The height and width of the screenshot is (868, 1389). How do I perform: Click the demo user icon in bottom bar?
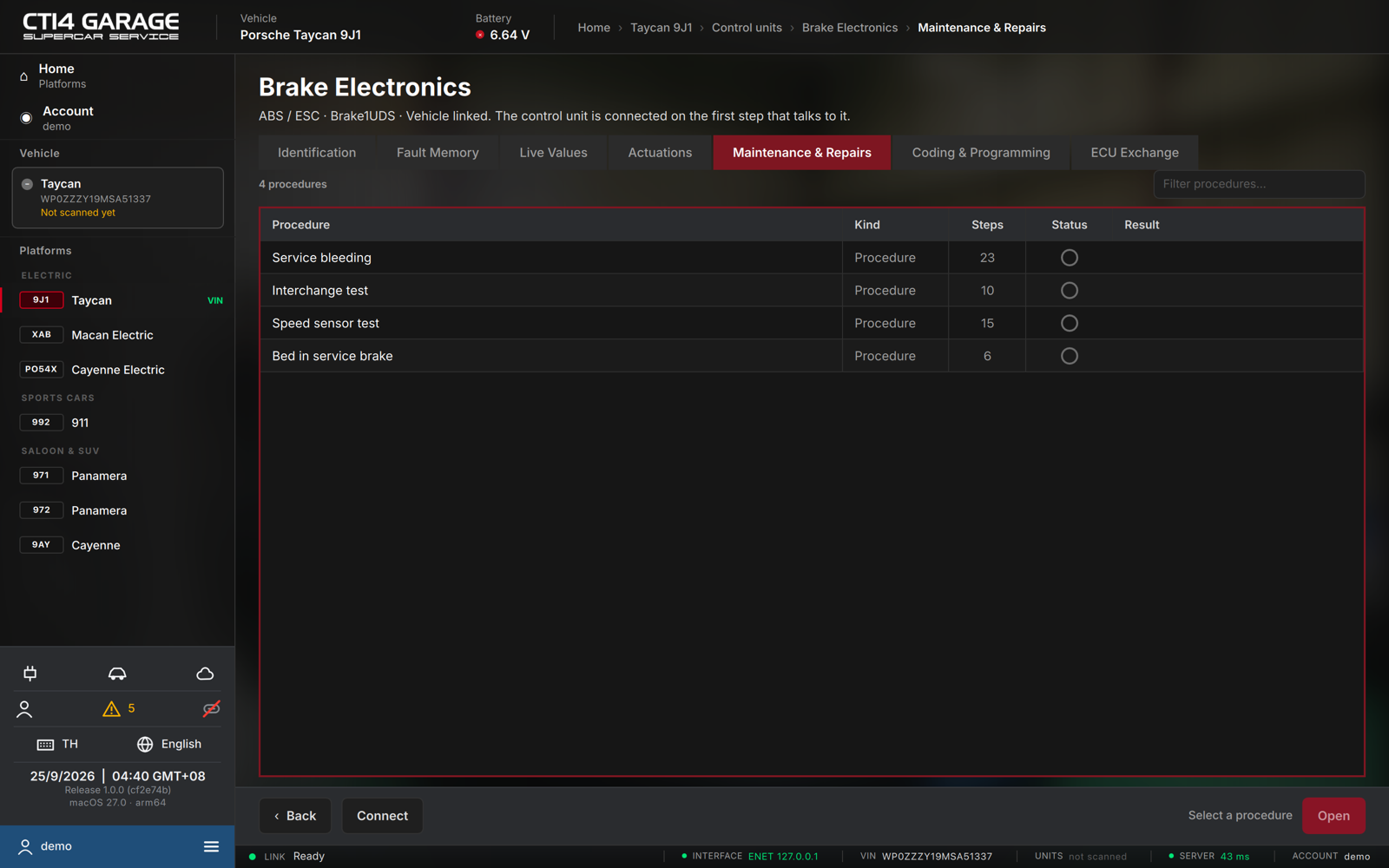[25, 846]
